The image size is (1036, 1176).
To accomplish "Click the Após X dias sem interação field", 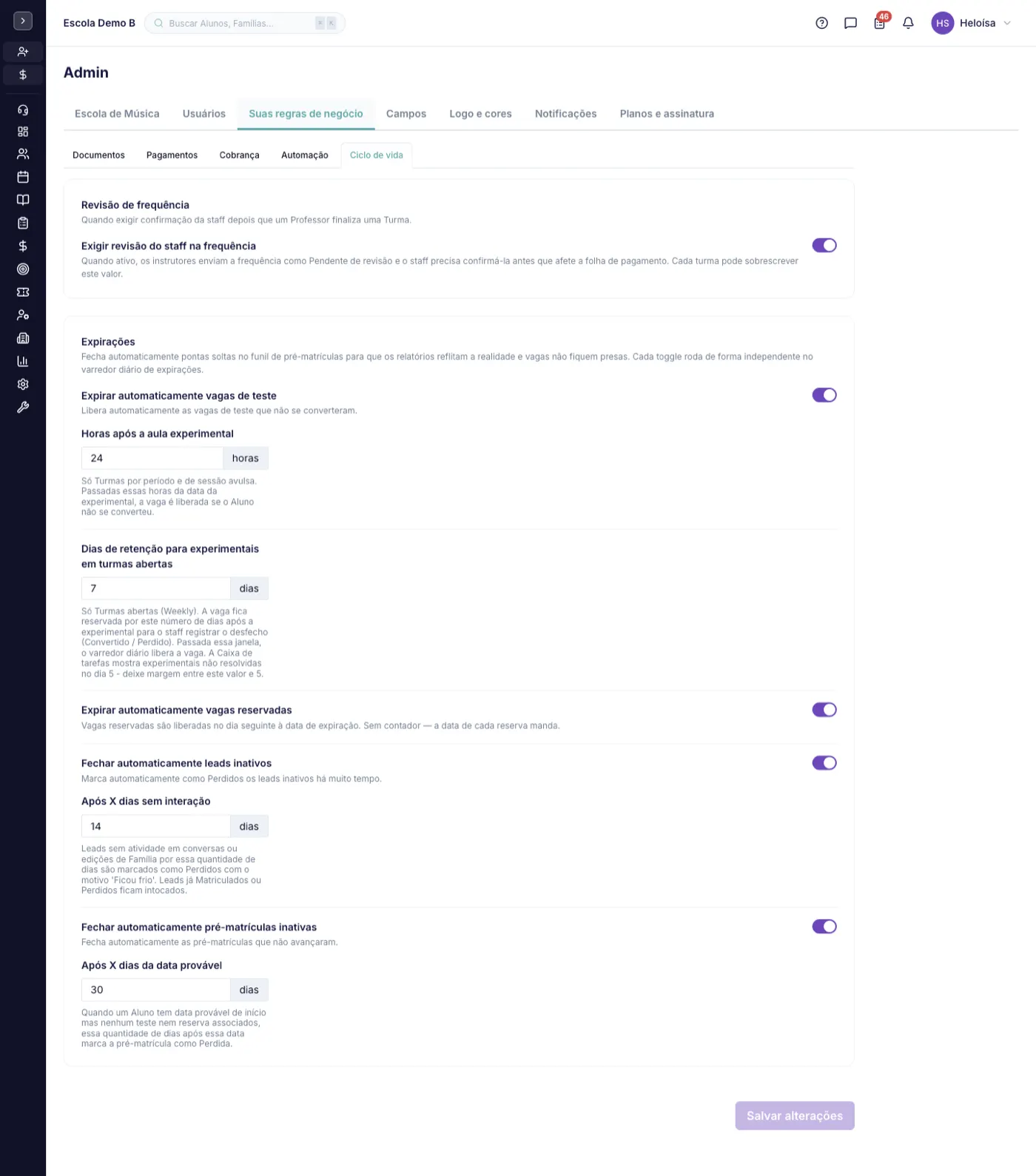I will point(156,826).
